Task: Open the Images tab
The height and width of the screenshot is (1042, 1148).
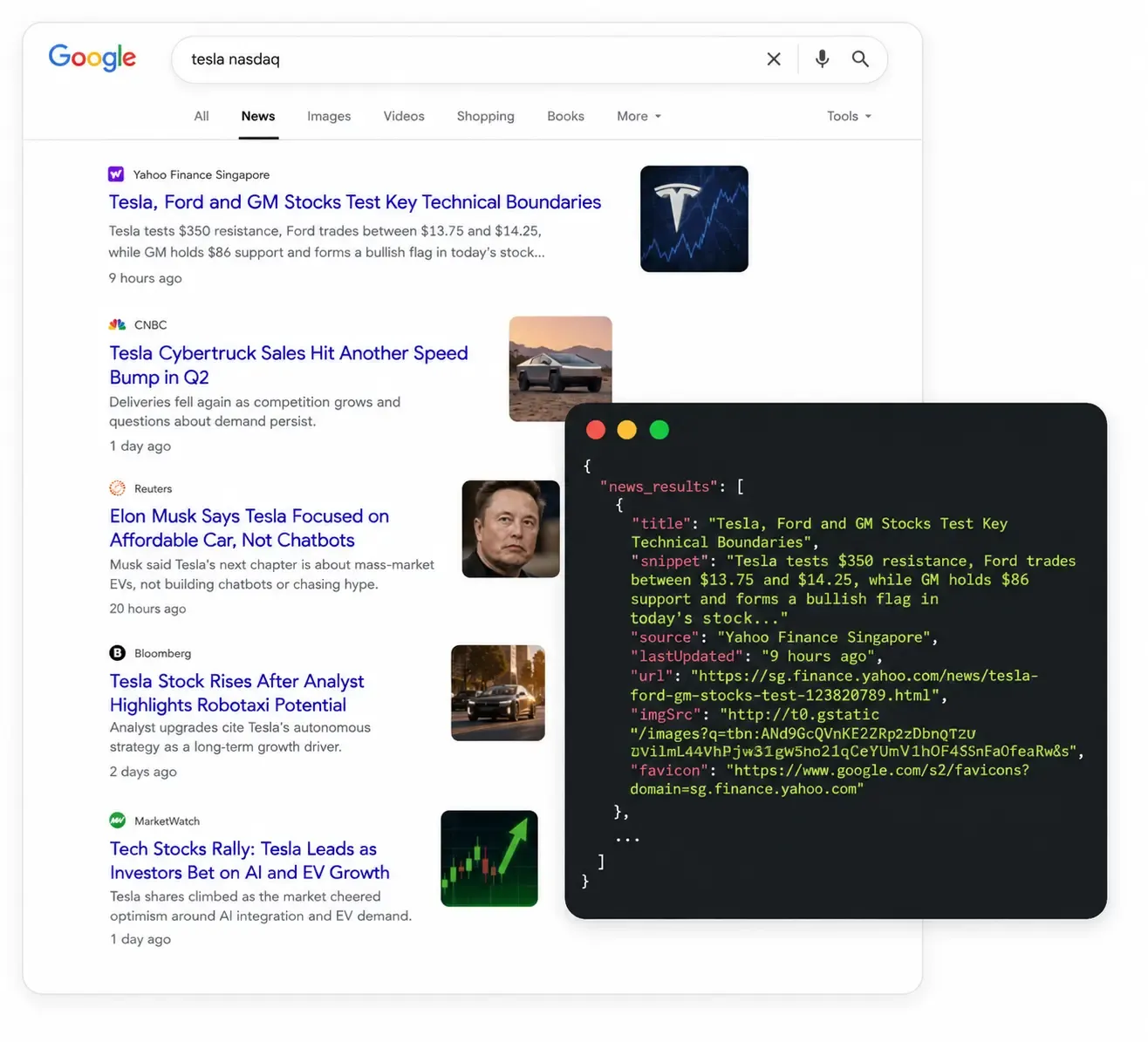Action: (x=329, y=116)
